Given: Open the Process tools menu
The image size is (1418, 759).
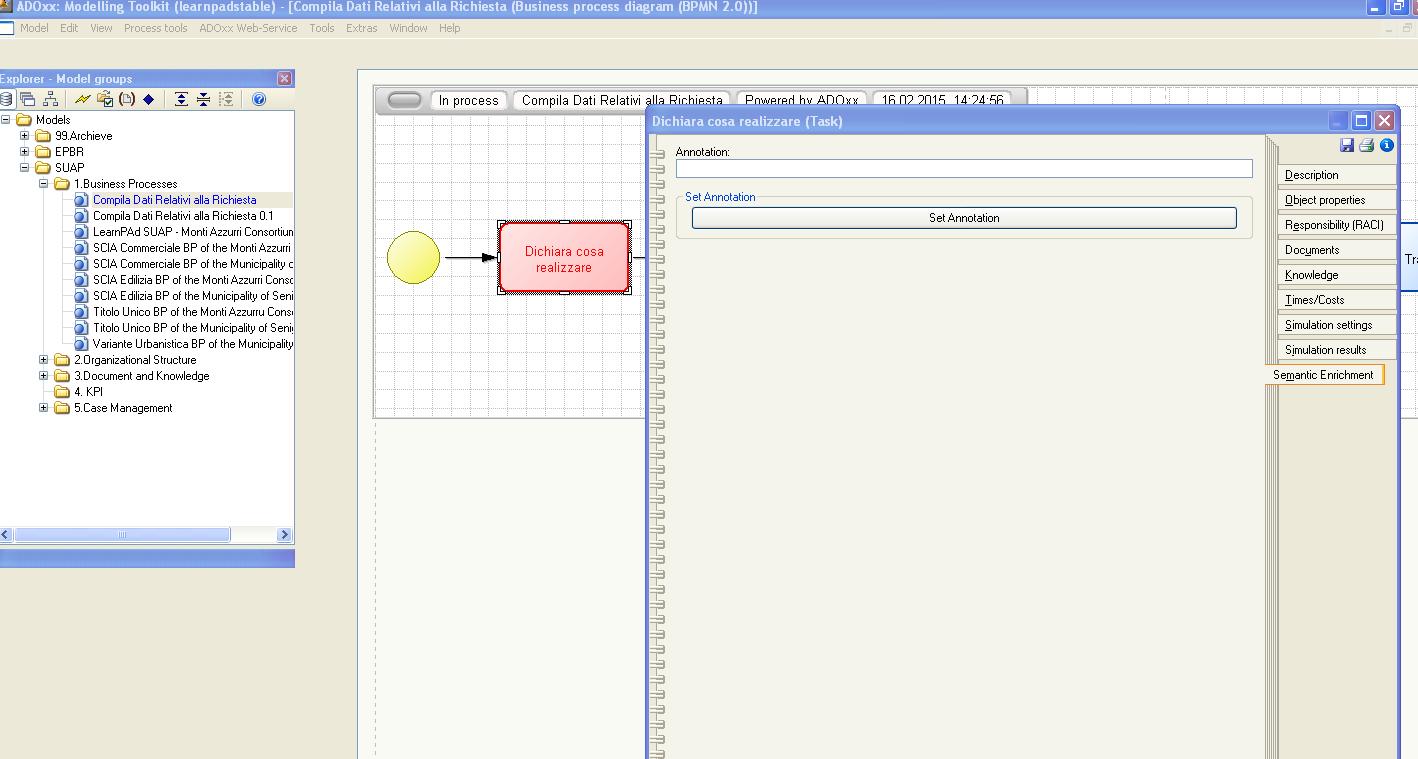Looking at the screenshot, I should (156, 28).
